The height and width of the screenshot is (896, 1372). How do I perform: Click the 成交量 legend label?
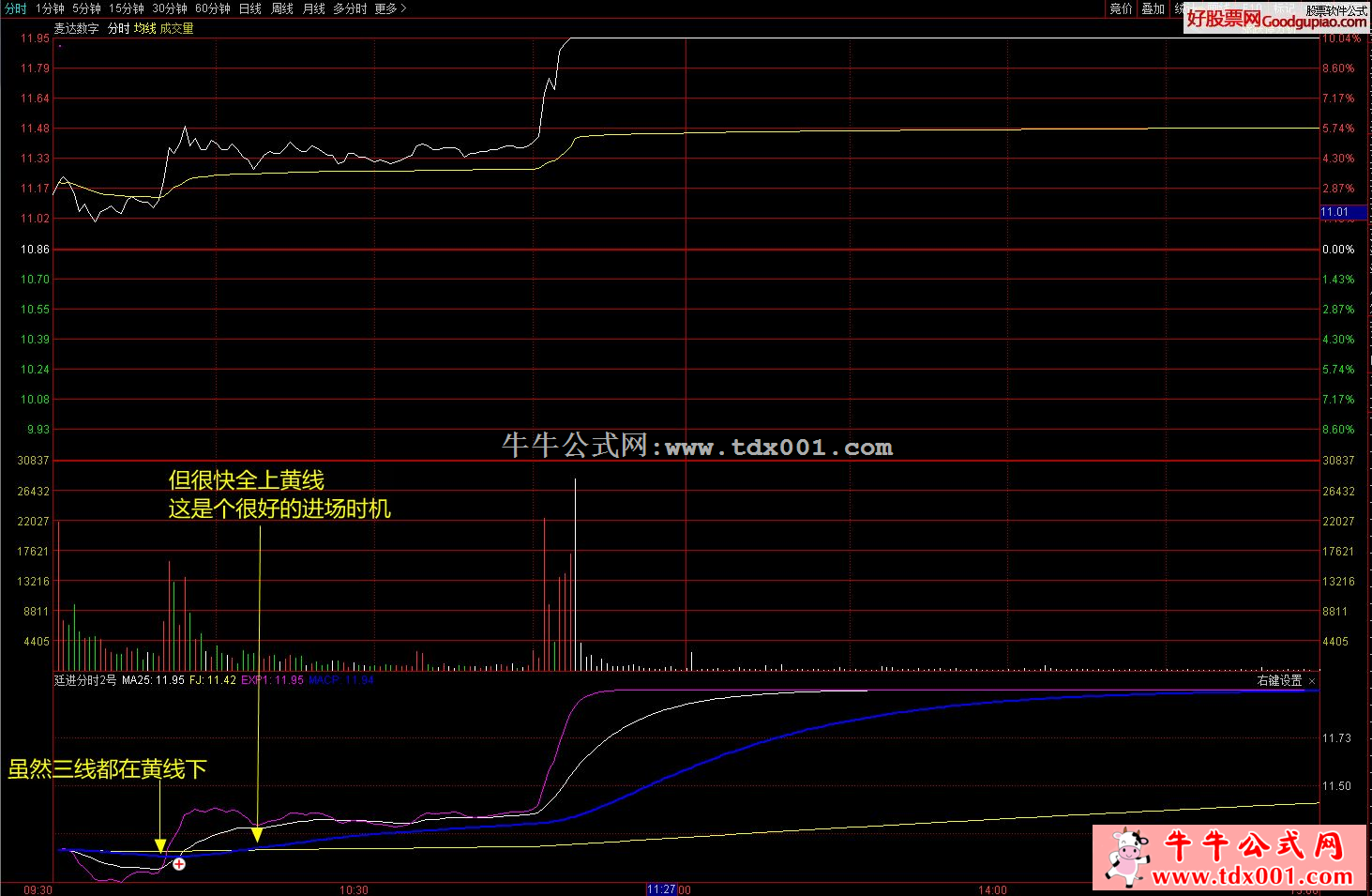[x=176, y=29]
